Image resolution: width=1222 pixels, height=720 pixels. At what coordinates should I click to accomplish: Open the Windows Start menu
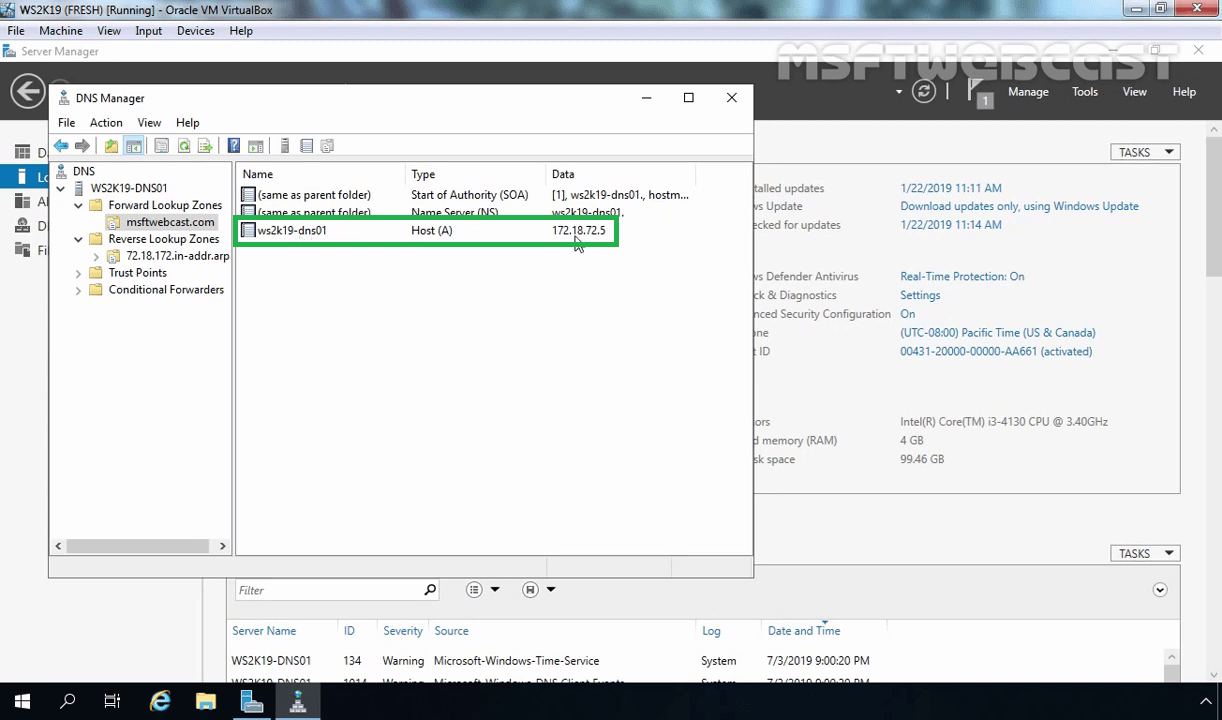tap(22, 702)
